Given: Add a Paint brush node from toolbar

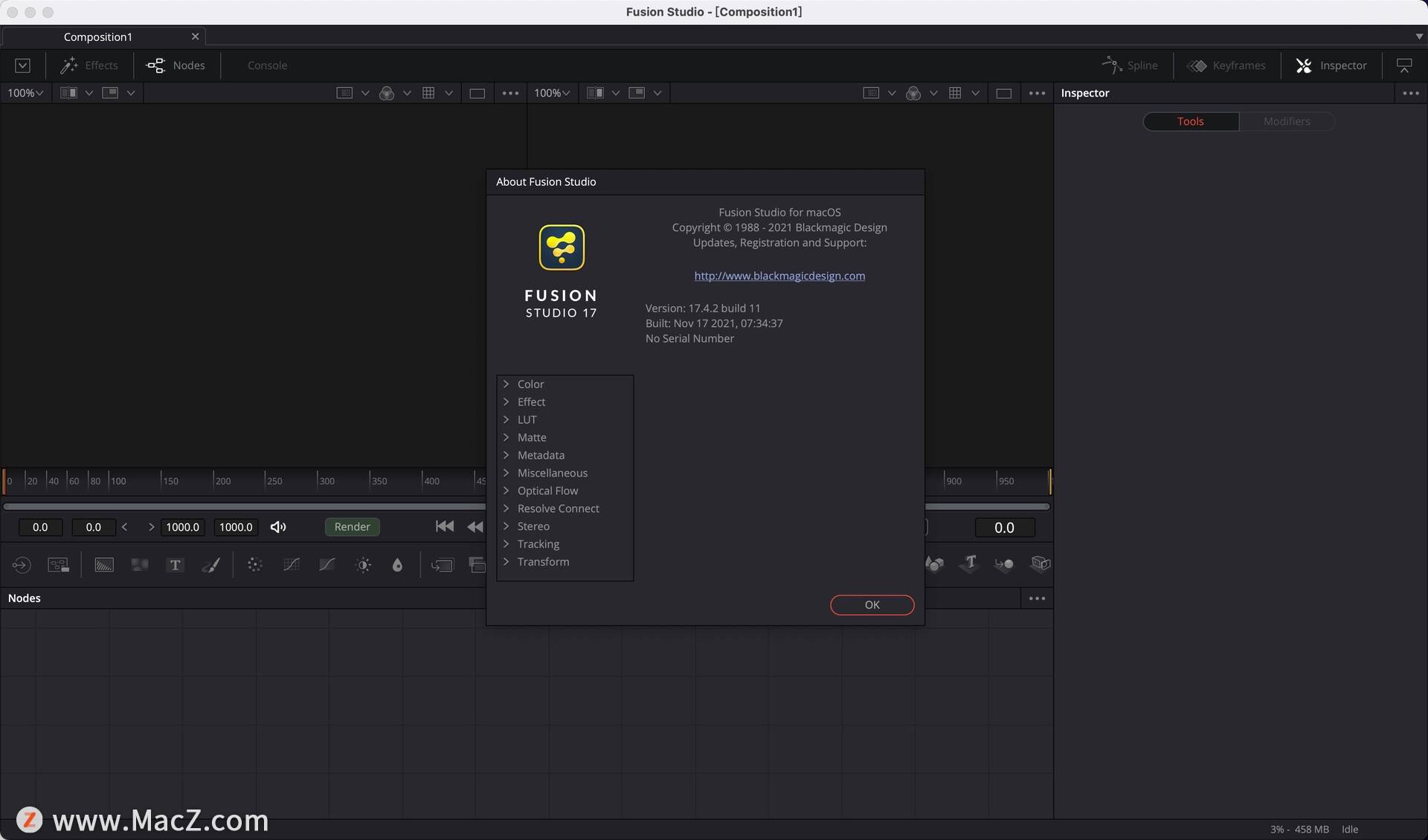Looking at the screenshot, I should 211,565.
